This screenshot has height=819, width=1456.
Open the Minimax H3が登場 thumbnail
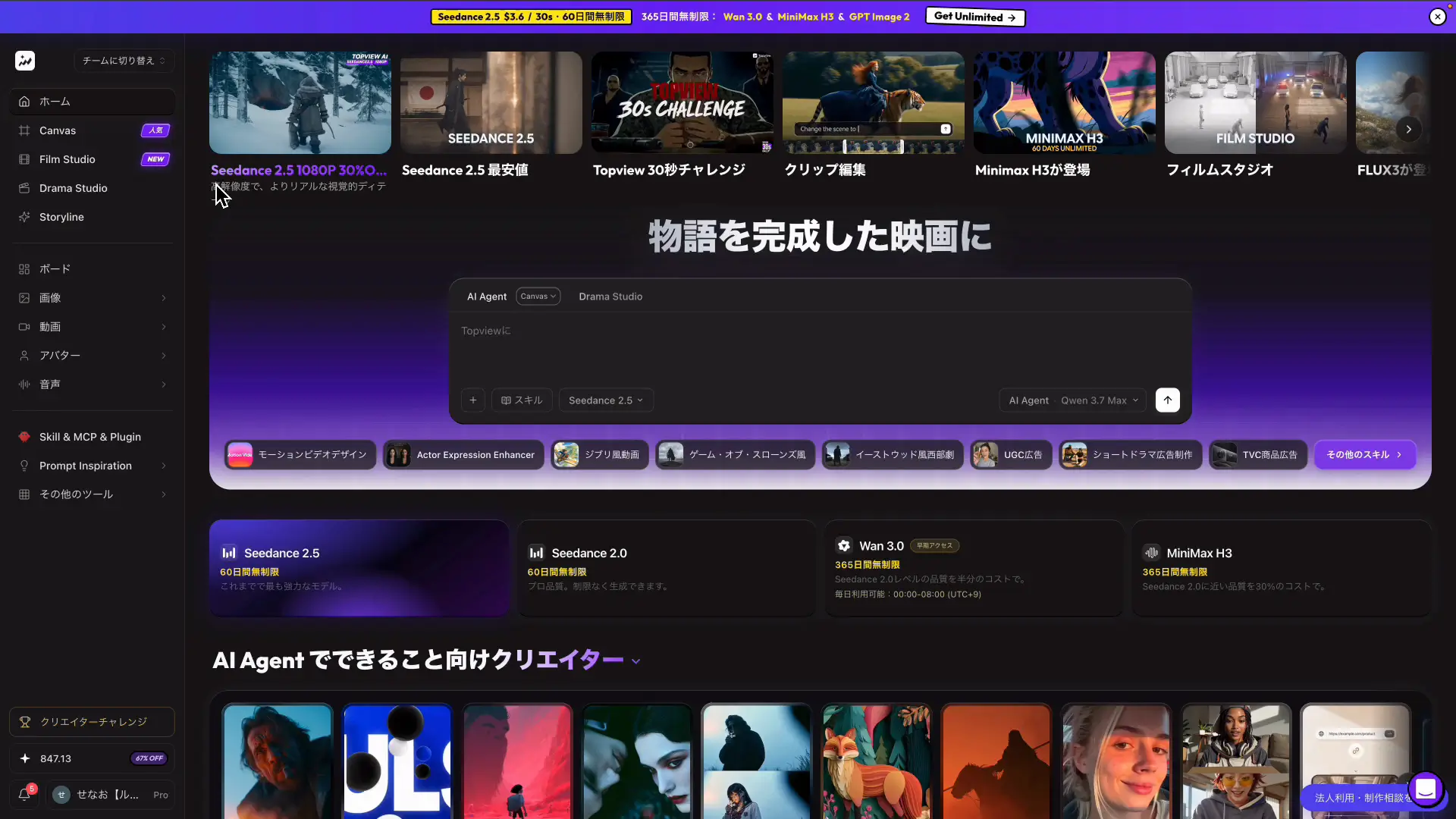[x=1065, y=102]
